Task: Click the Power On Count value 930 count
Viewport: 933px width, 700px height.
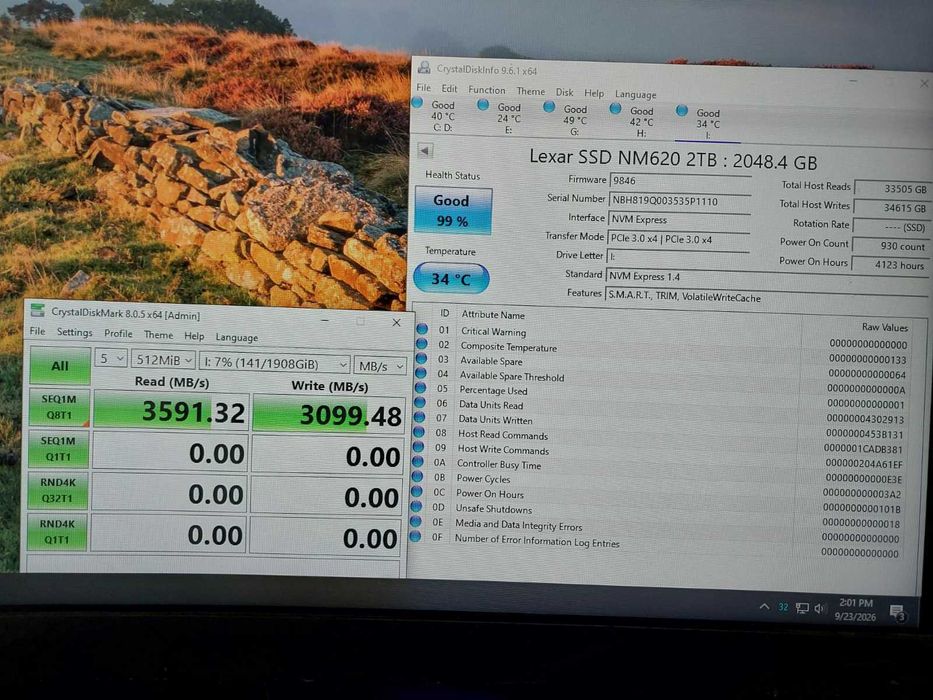Action: 890,245
